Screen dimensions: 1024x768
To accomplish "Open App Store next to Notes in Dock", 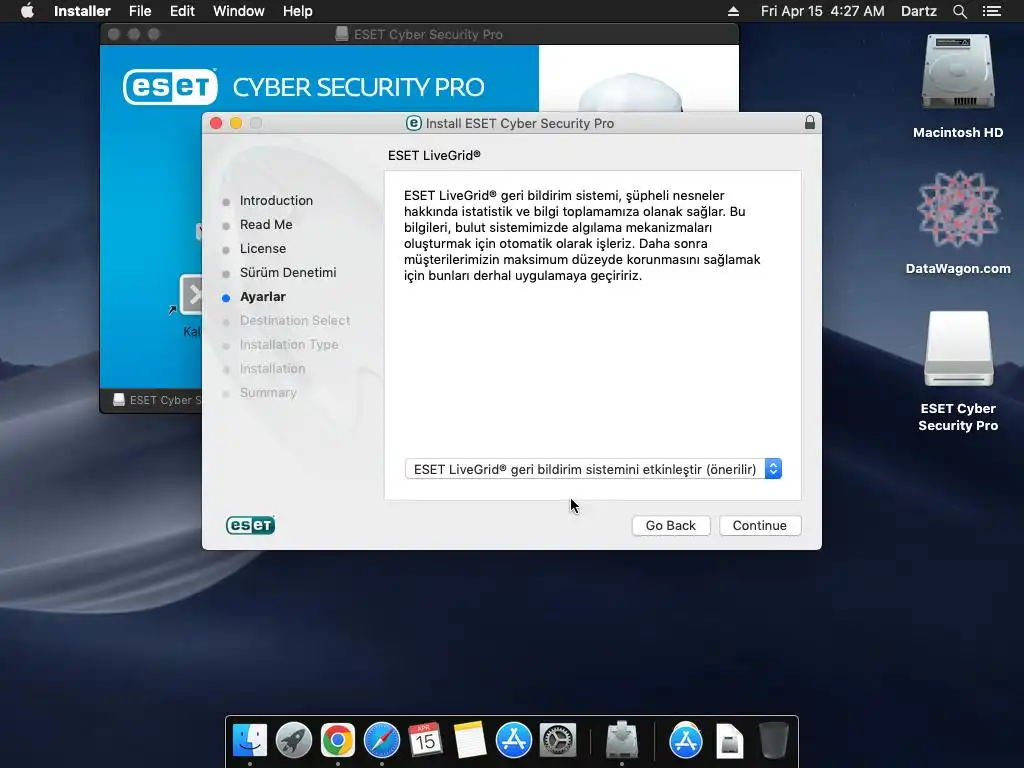I will (513, 741).
